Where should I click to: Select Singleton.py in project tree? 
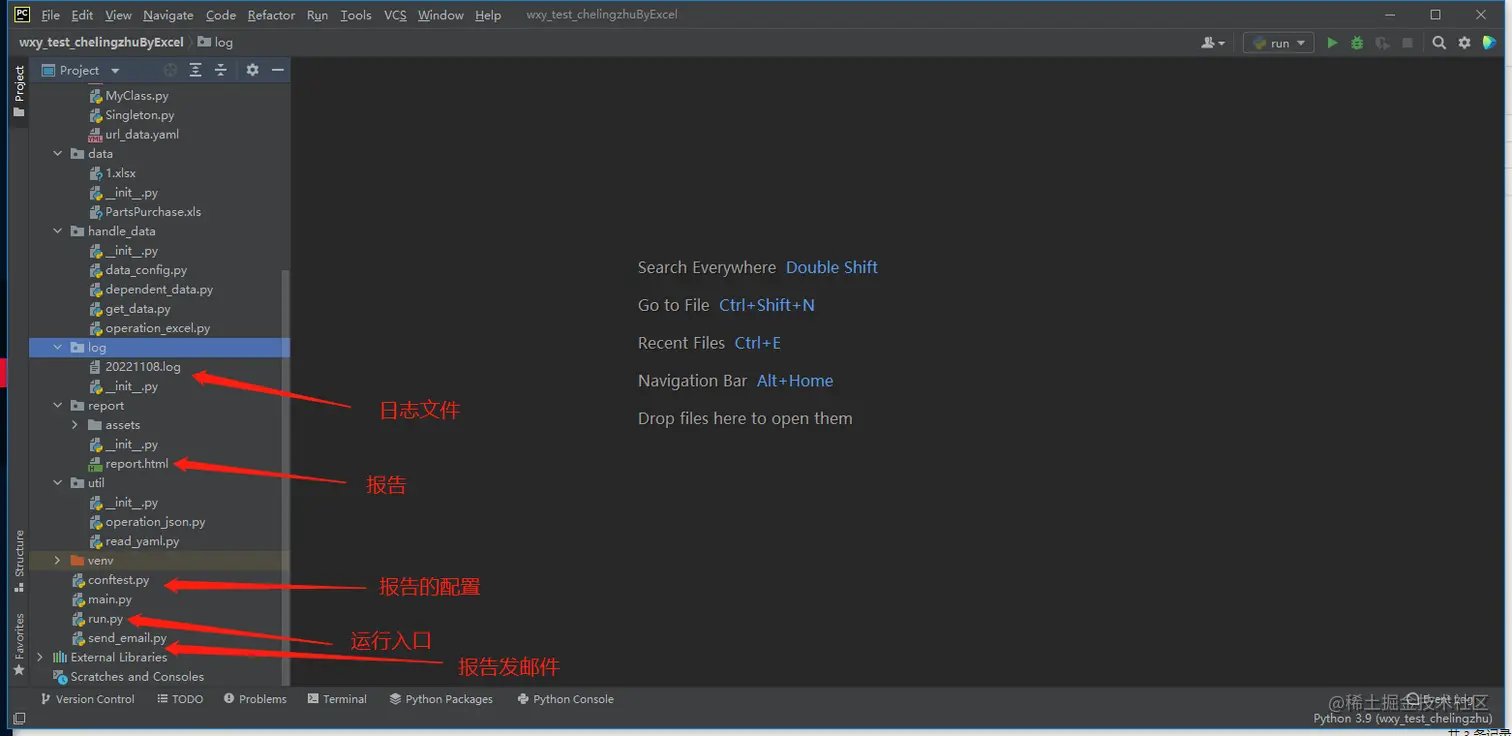[x=140, y=115]
